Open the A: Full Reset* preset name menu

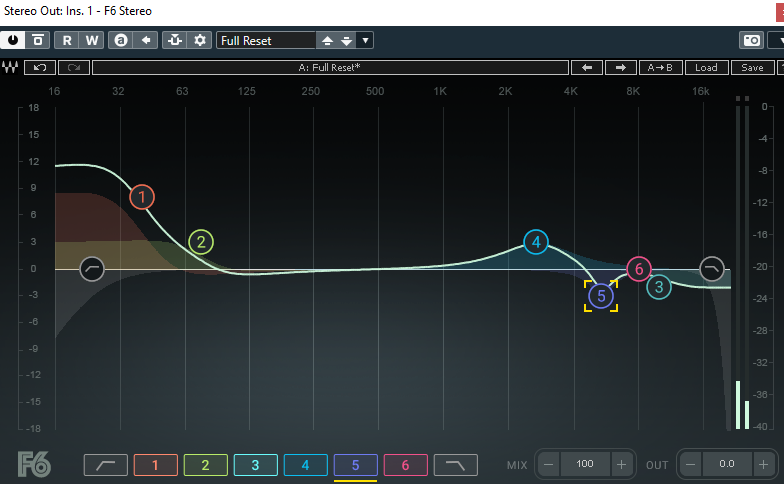point(330,68)
